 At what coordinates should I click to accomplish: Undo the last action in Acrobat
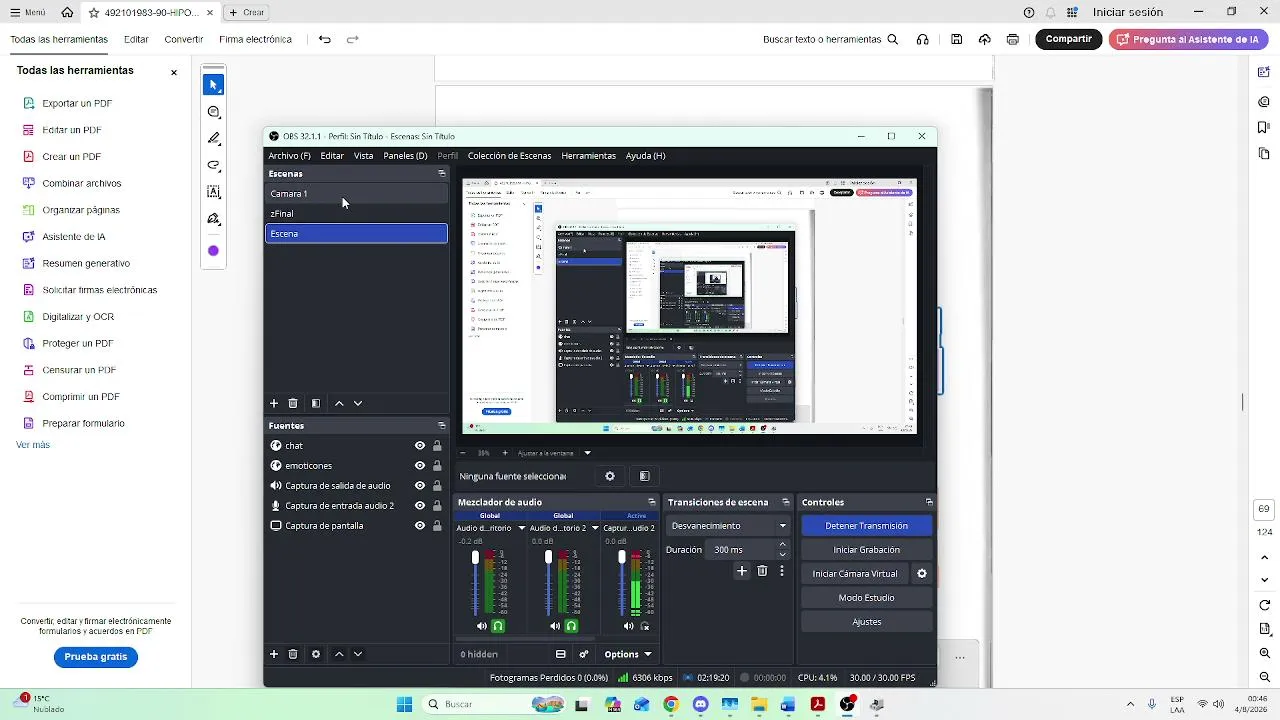pos(325,39)
